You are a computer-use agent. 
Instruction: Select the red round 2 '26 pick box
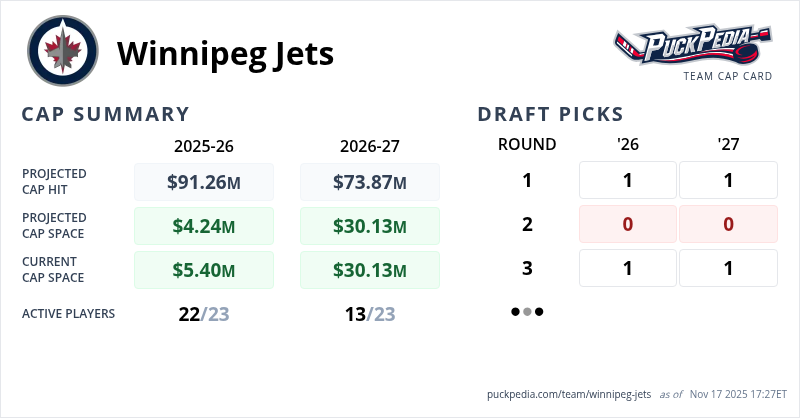click(628, 224)
